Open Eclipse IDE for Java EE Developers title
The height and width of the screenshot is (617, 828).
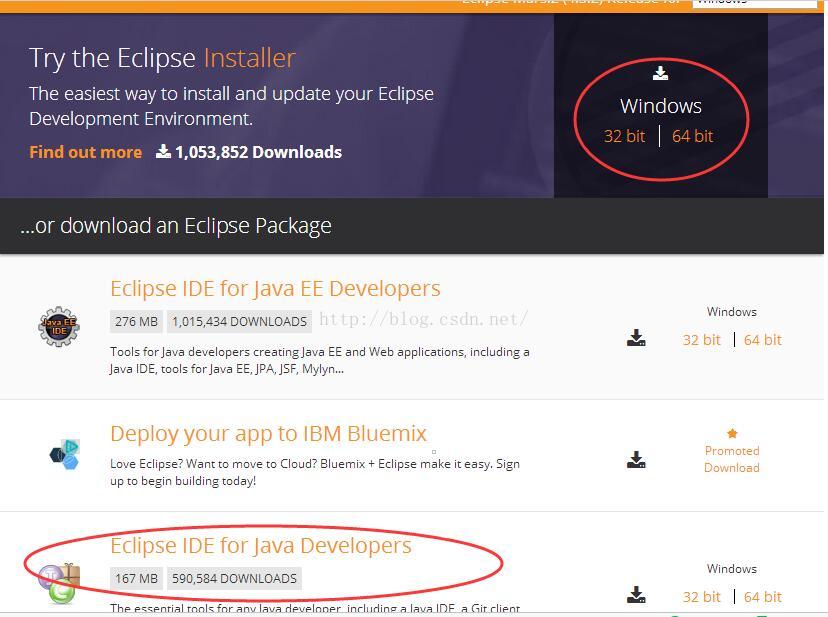click(x=275, y=288)
